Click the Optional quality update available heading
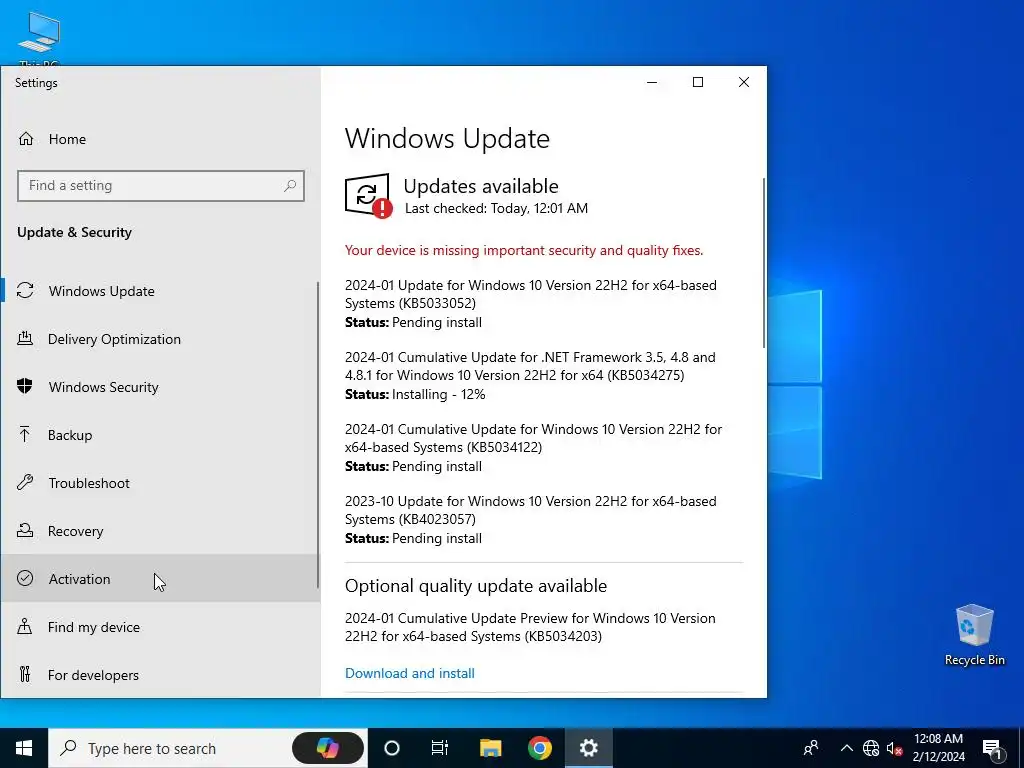This screenshot has width=1024, height=768. click(475, 586)
